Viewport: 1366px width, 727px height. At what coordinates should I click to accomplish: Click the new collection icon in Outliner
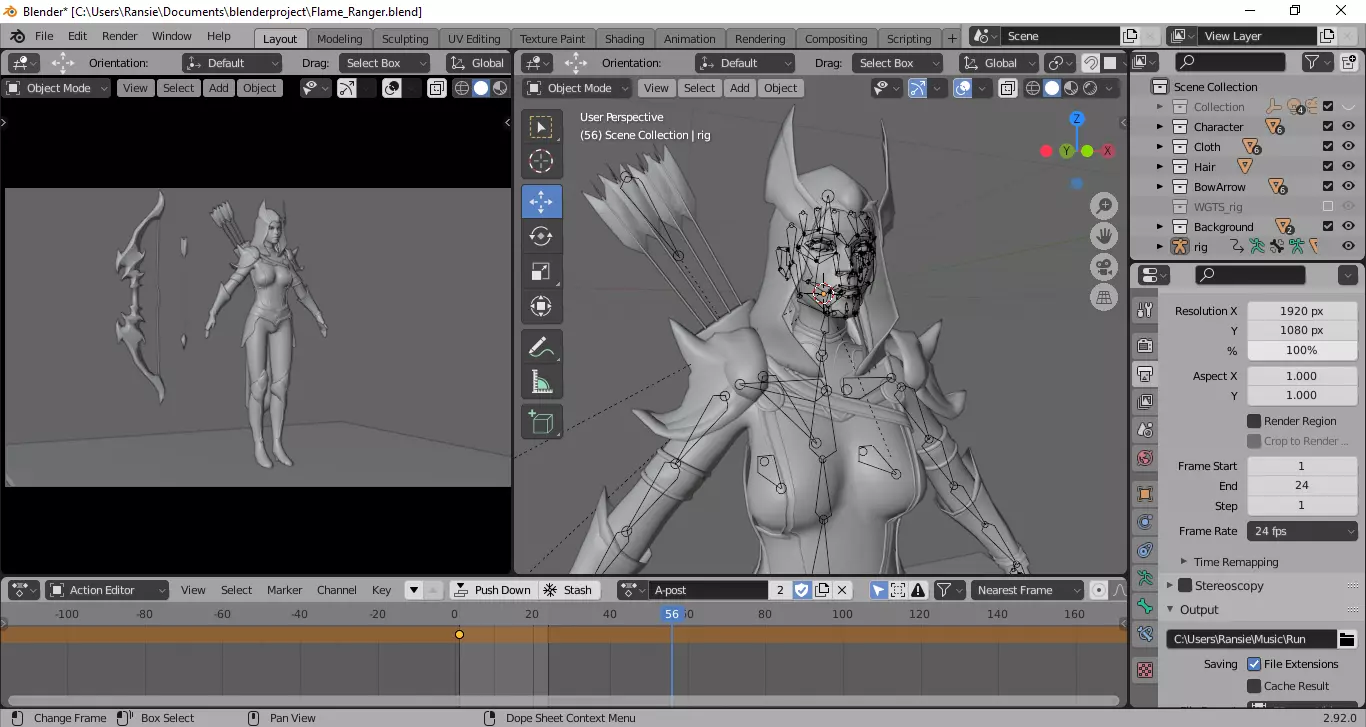[x=1347, y=62]
